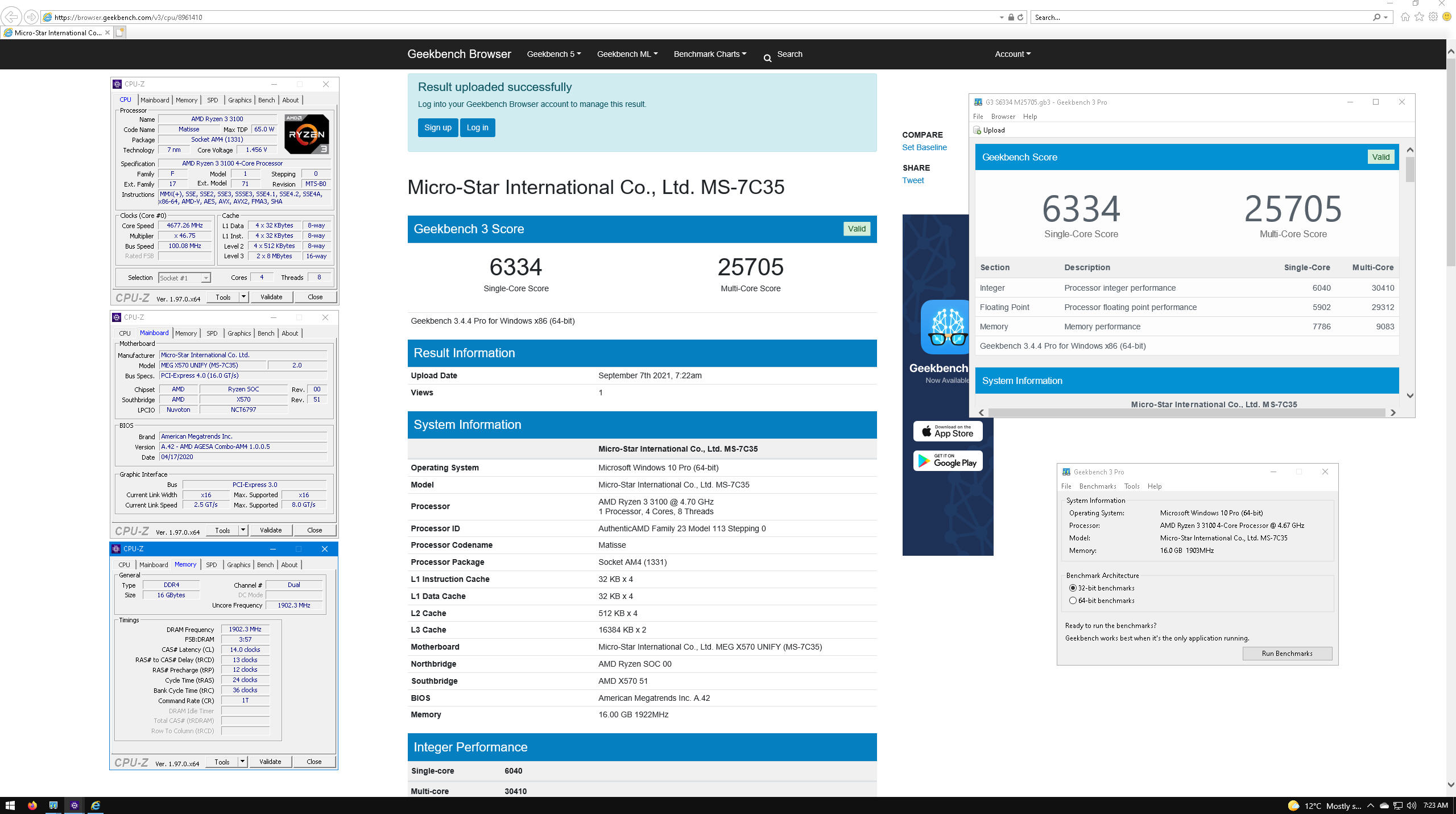Select 64-bit benchmarks radio button

click(1073, 601)
